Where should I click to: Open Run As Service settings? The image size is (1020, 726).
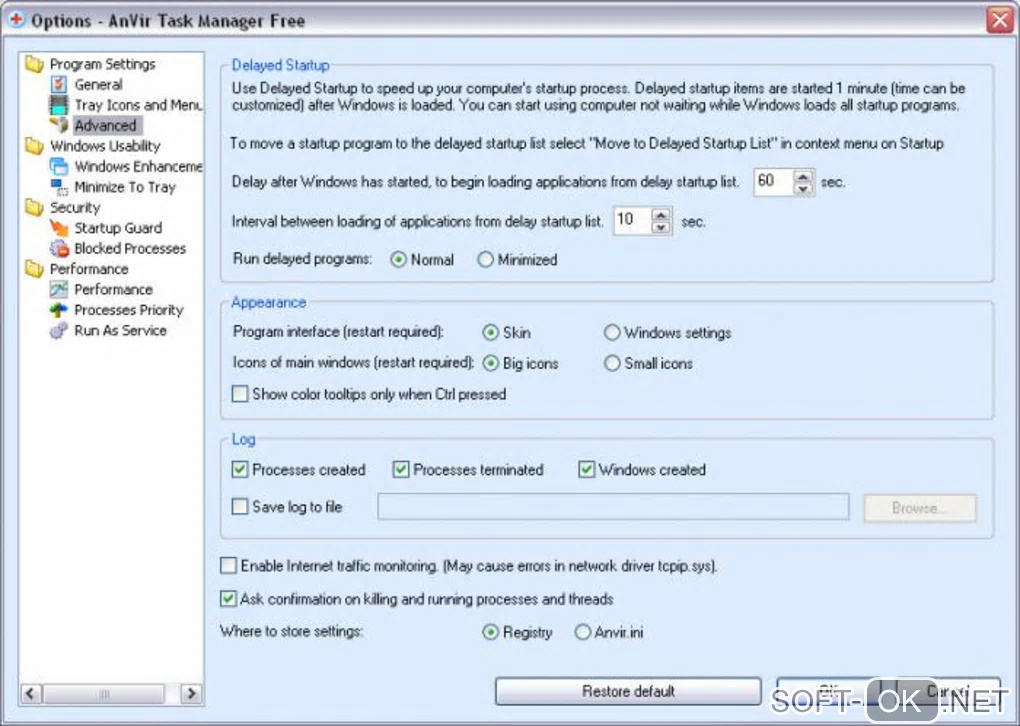pyautogui.click(x=120, y=330)
